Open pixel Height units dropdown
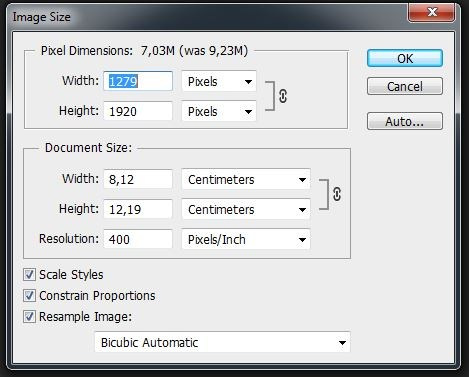This screenshot has width=469, height=377. pos(219,111)
